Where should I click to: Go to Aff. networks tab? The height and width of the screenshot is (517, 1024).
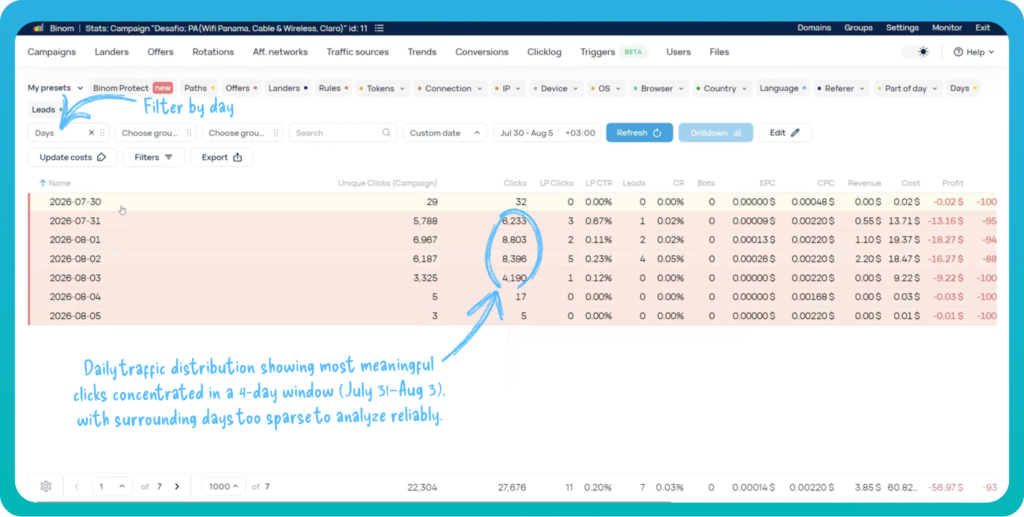click(x=280, y=52)
